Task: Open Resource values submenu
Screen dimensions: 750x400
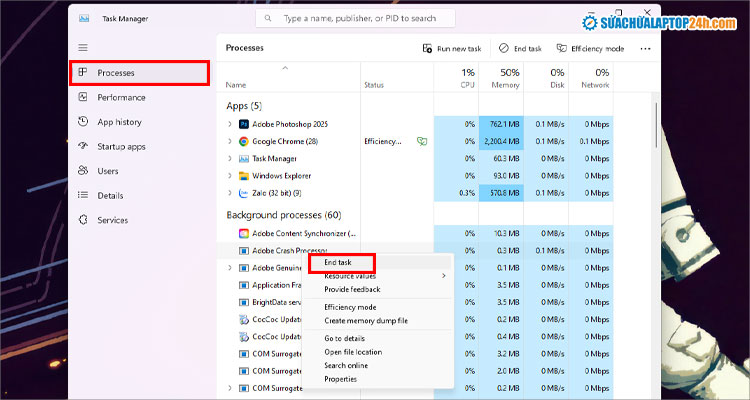Action: pyautogui.click(x=378, y=276)
